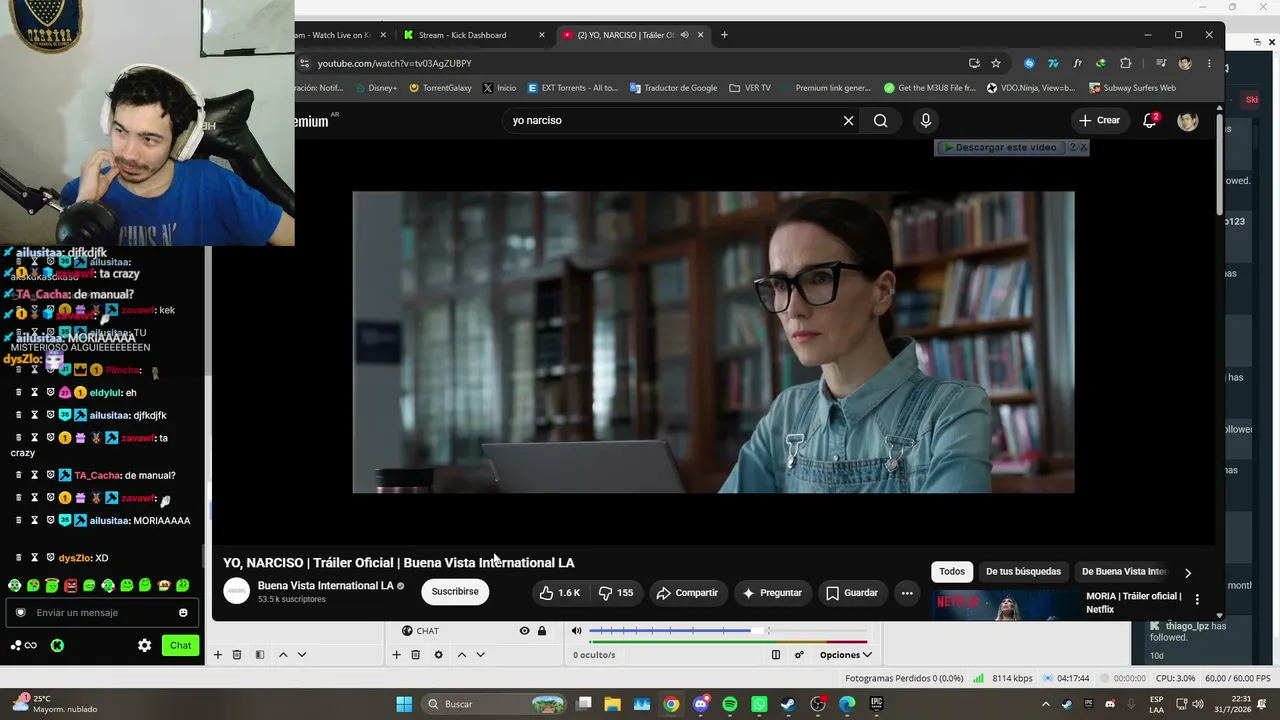Expand the OBS Opciones dropdown

pos(845,655)
